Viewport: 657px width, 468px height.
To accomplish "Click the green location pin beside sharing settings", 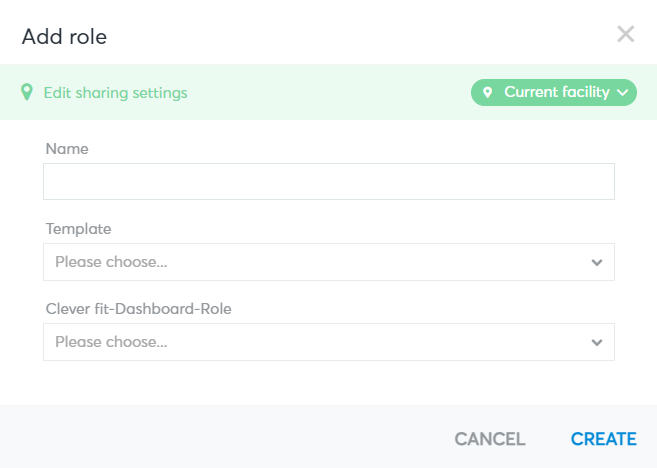I will 27,92.
